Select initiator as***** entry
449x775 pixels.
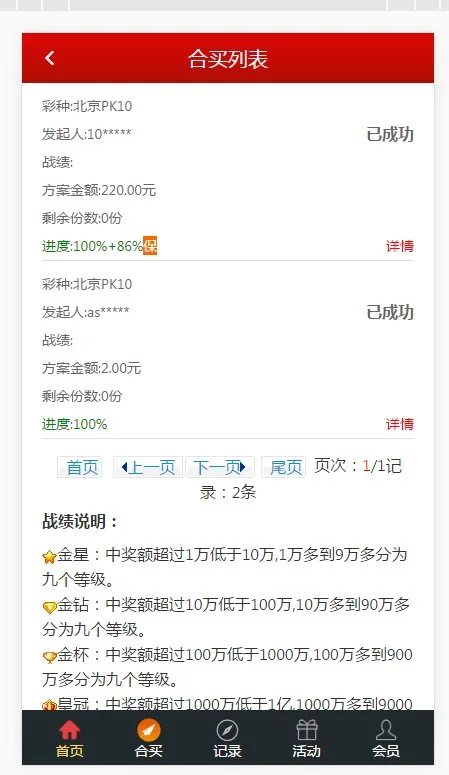[86, 312]
